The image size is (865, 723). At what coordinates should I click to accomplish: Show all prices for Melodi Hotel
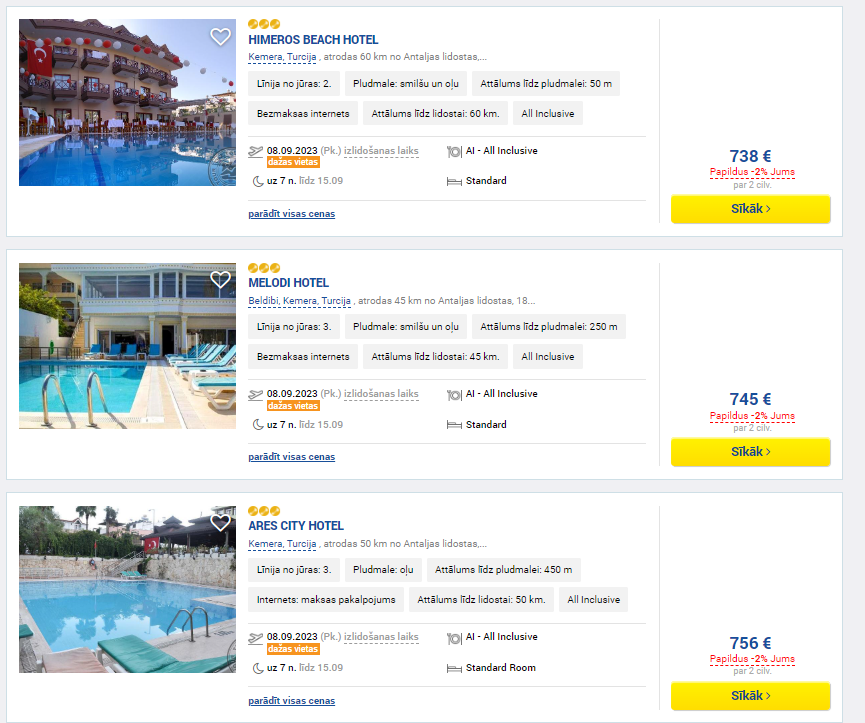[291, 457]
